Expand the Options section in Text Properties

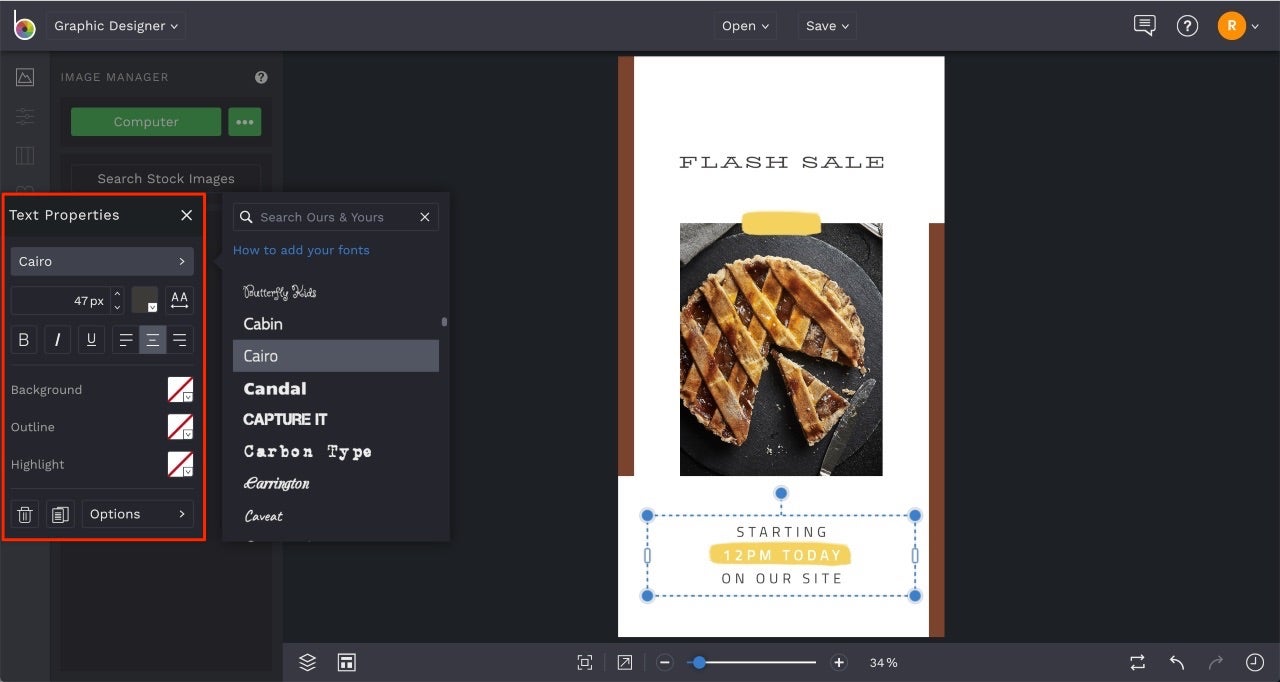point(137,513)
